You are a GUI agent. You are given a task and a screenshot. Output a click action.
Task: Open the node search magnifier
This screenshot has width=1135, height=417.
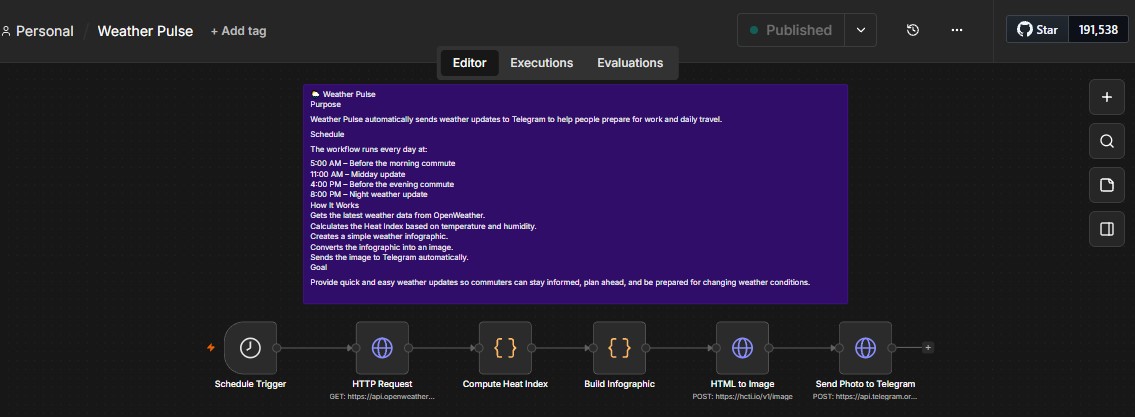click(1107, 141)
